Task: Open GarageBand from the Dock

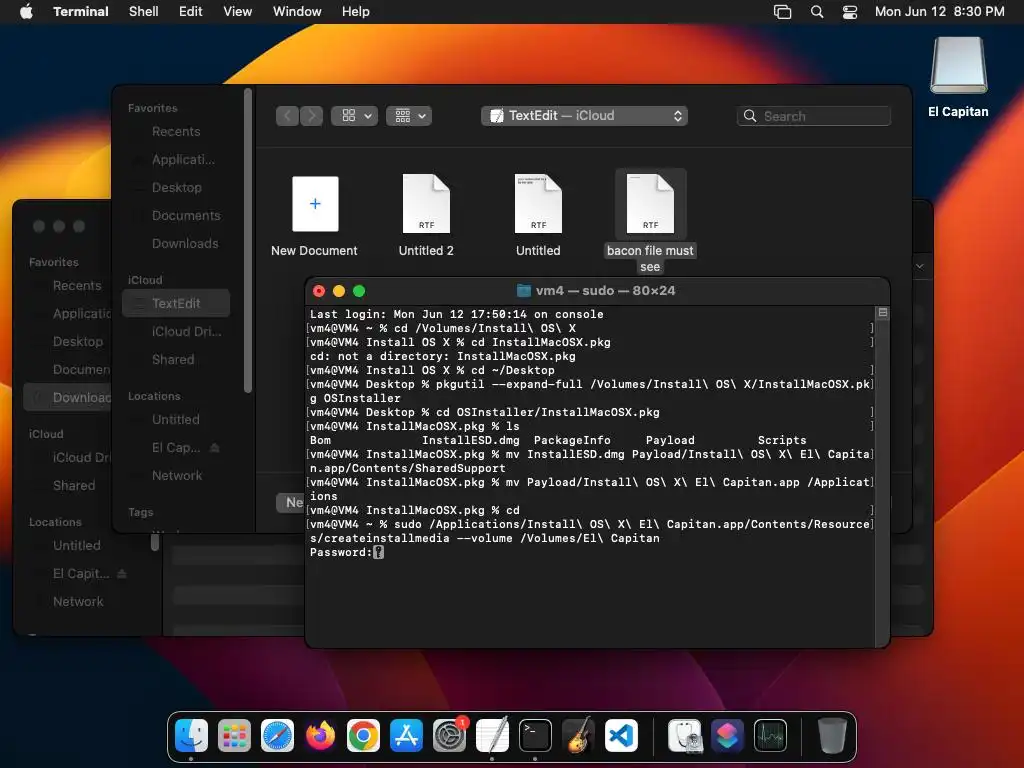Action: tap(578, 736)
